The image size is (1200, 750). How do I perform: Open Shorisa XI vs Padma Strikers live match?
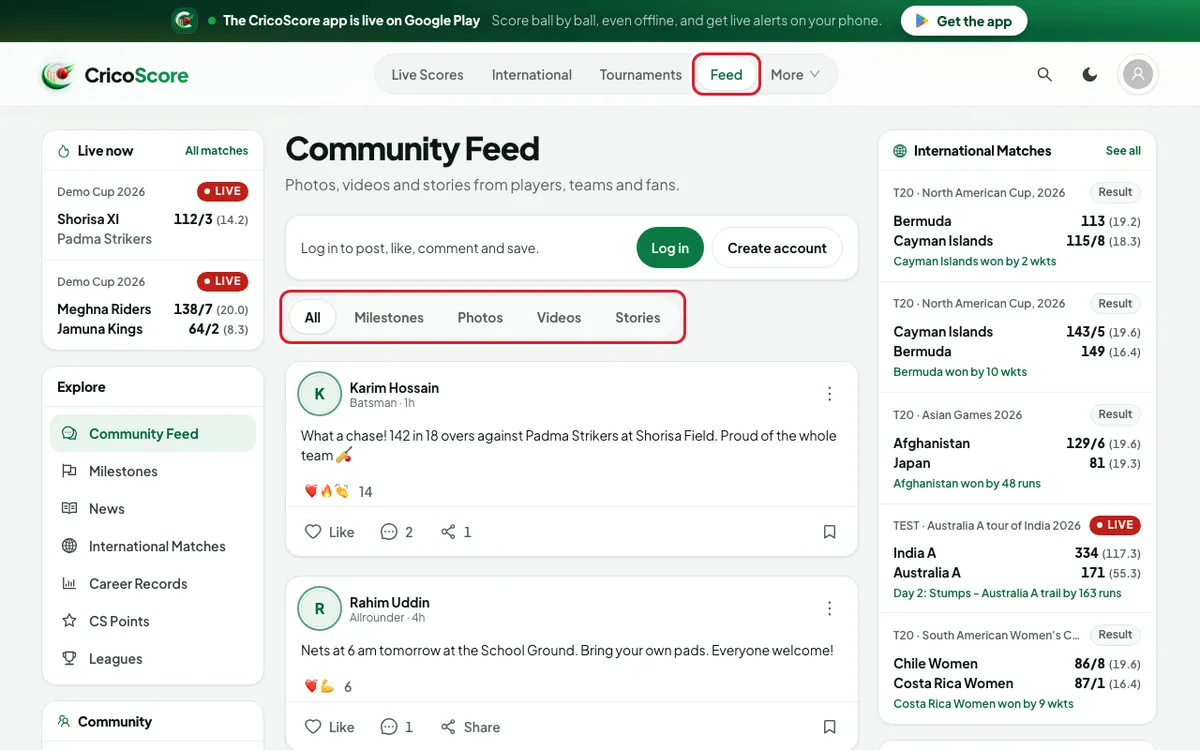click(153, 216)
